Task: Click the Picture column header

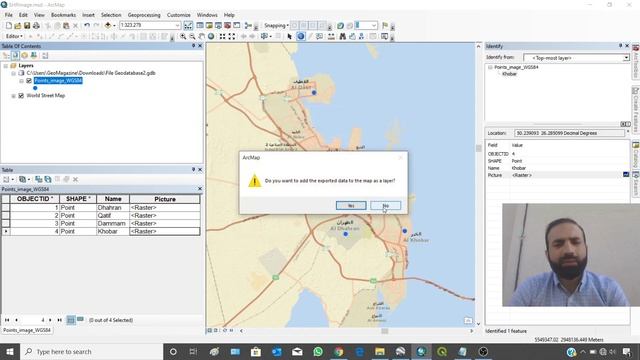Action: pos(165,199)
